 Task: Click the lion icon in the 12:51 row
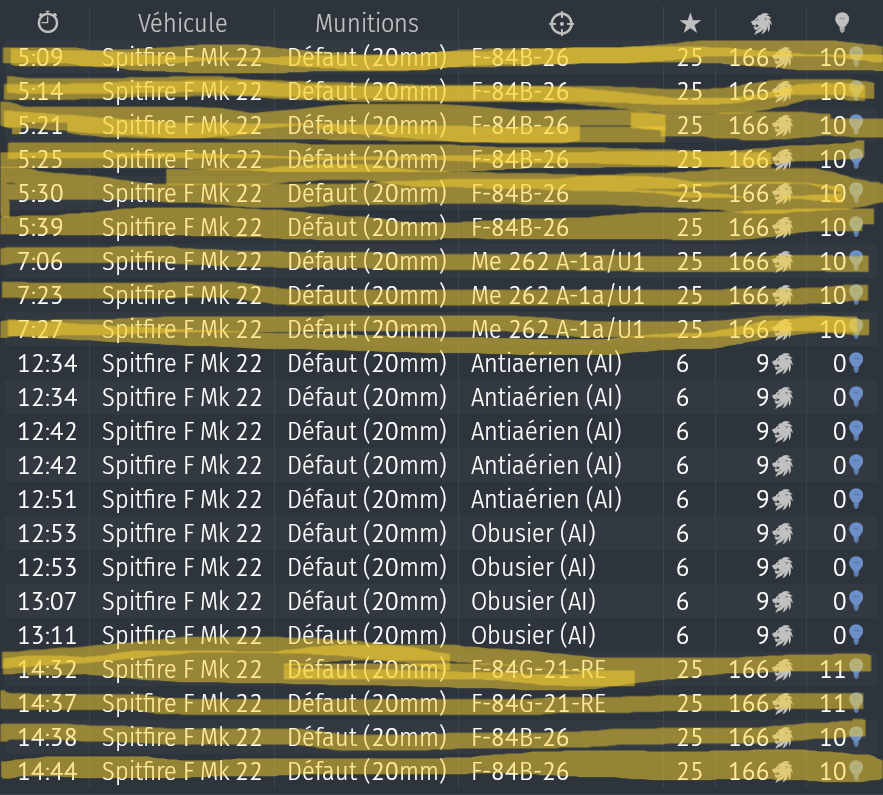tap(783, 499)
